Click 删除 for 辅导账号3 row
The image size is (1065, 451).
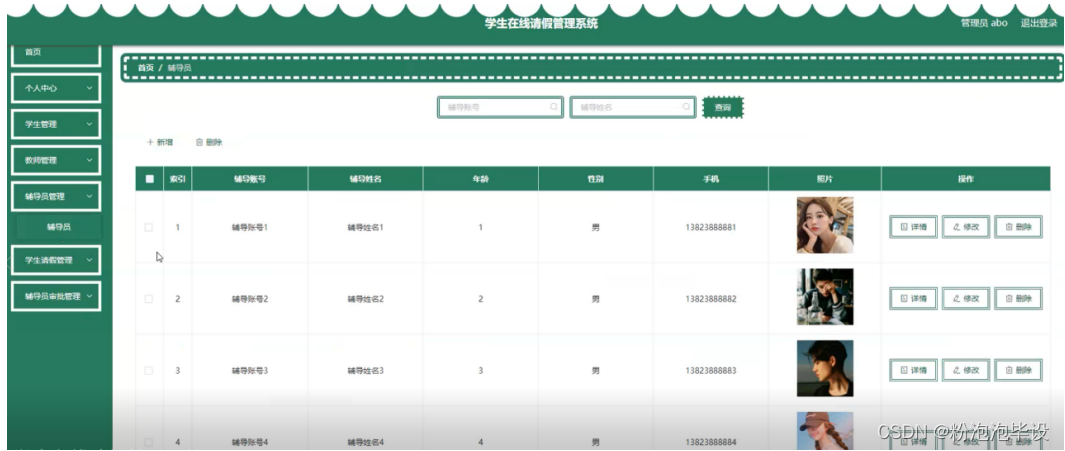1018,370
